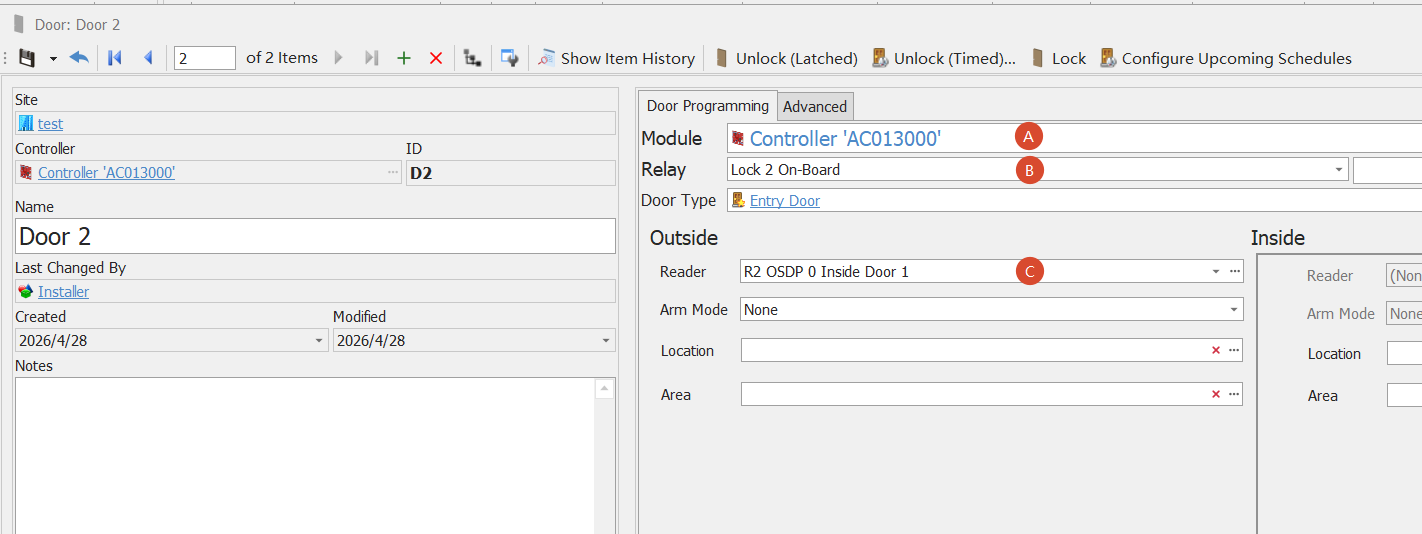The image size is (1422, 534).
Task: Click the toolbar grip handle
Action: (7, 58)
